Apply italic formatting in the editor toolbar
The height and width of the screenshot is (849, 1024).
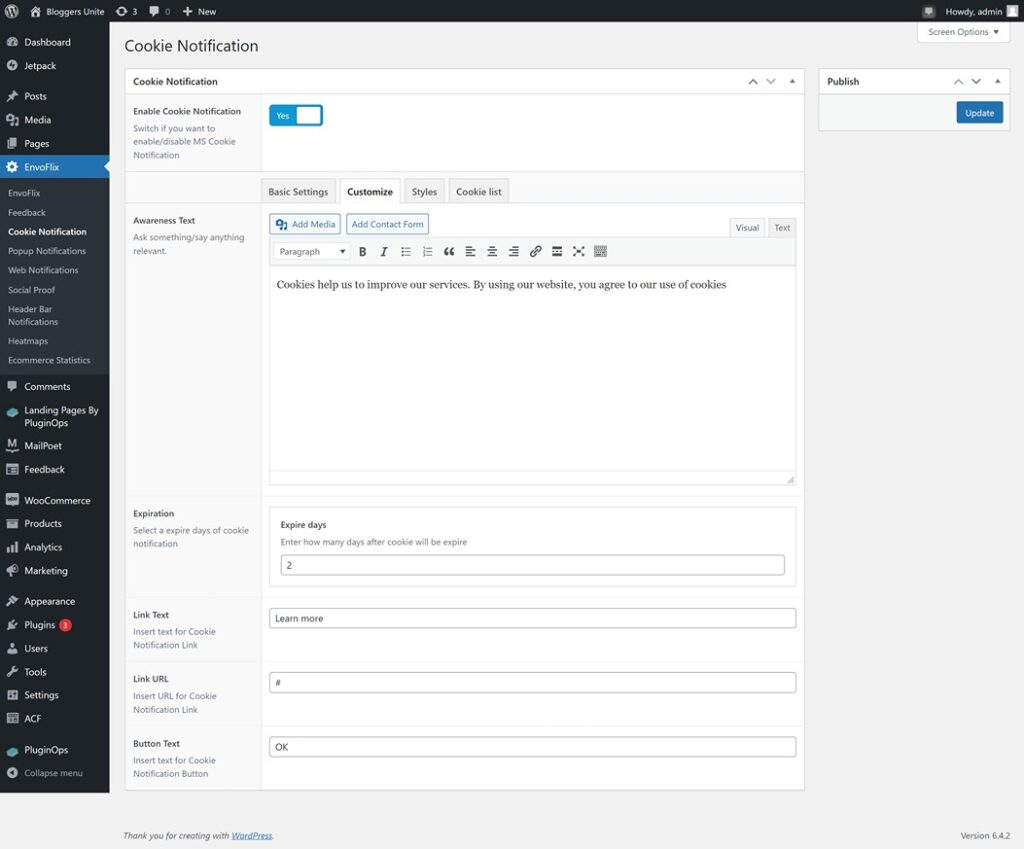click(x=384, y=251)
